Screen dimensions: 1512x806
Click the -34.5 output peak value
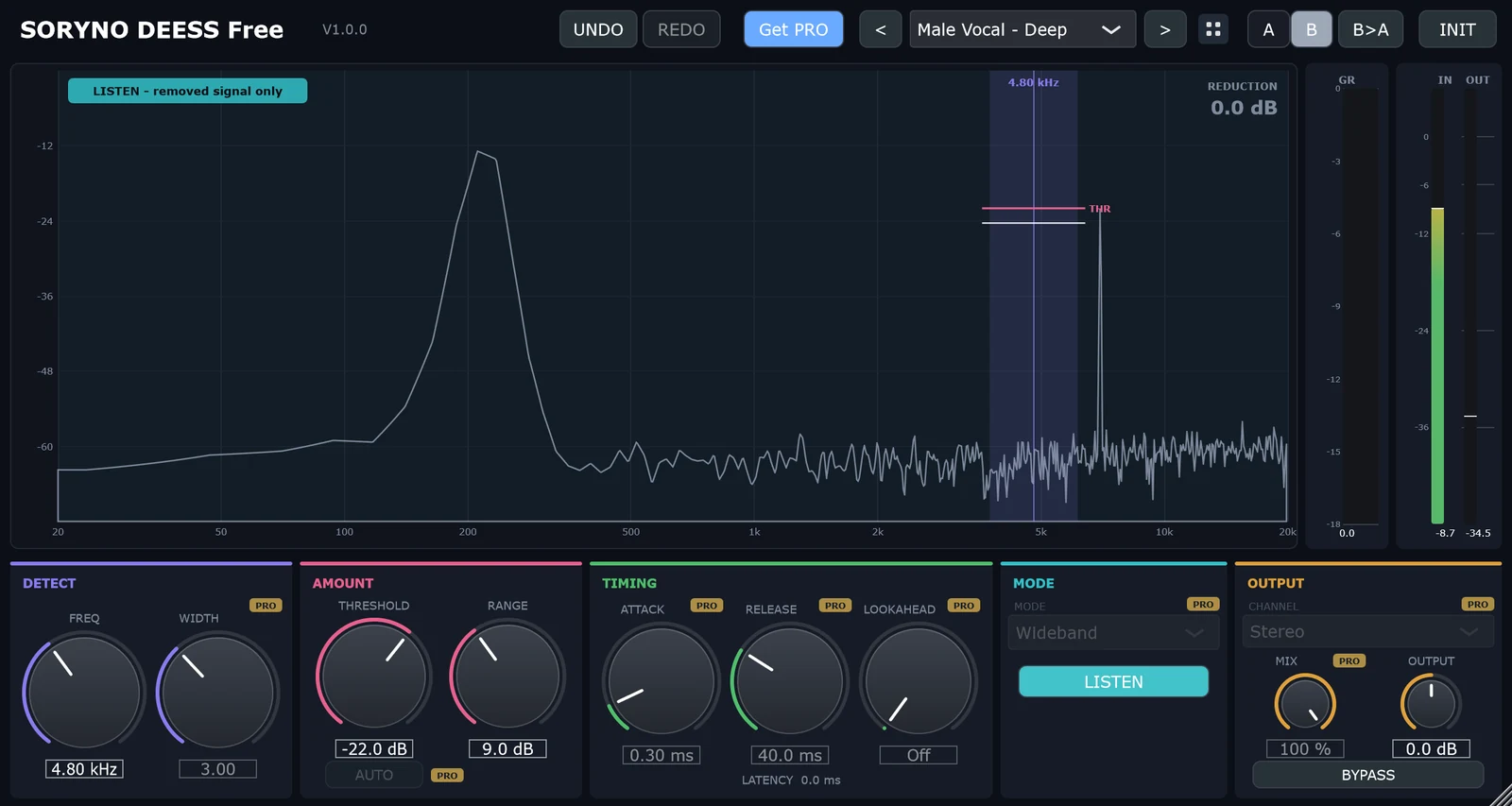point(1478,533)
